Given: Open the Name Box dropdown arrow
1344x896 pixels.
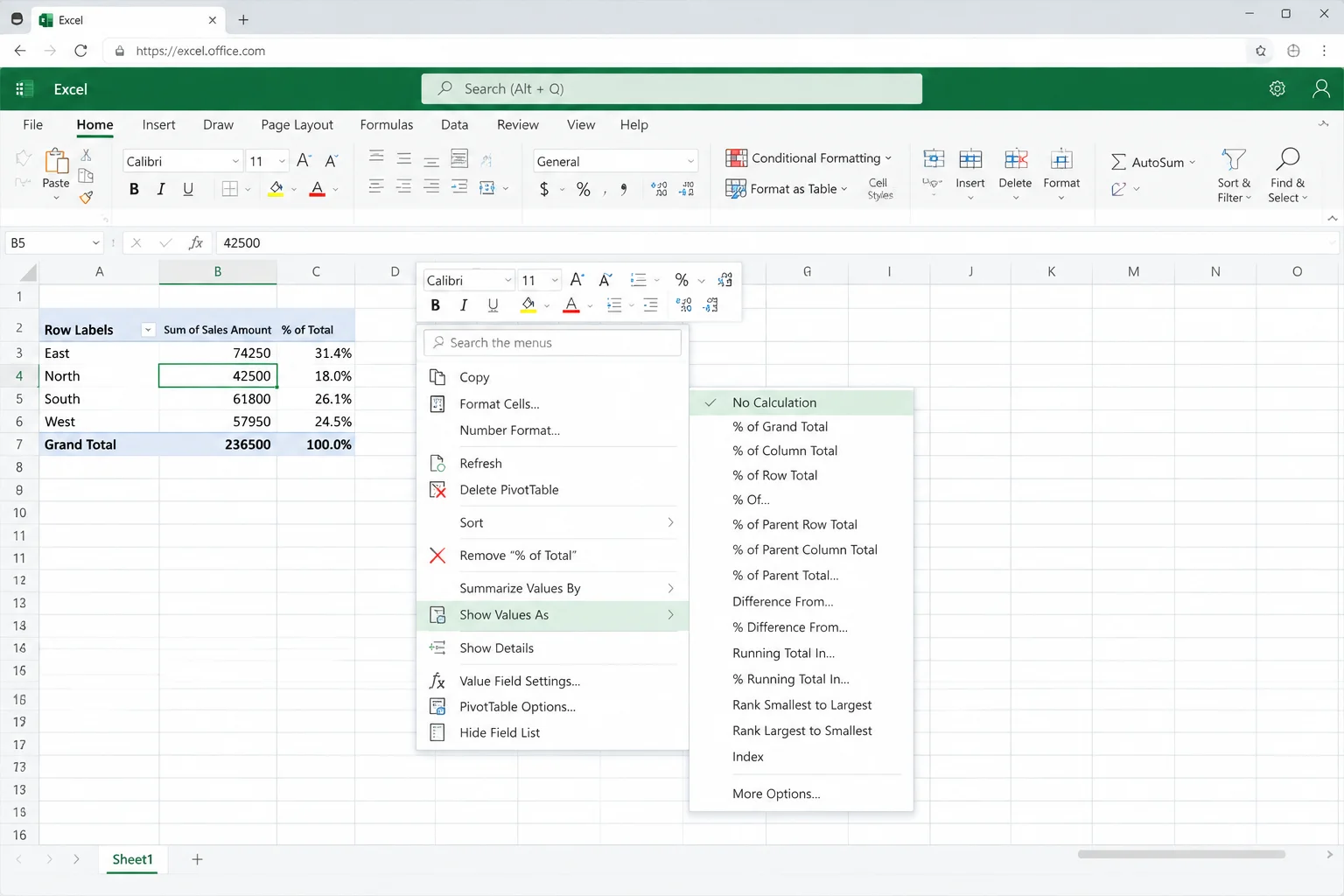Looking at the screenshot, I should tap(95, 242).
